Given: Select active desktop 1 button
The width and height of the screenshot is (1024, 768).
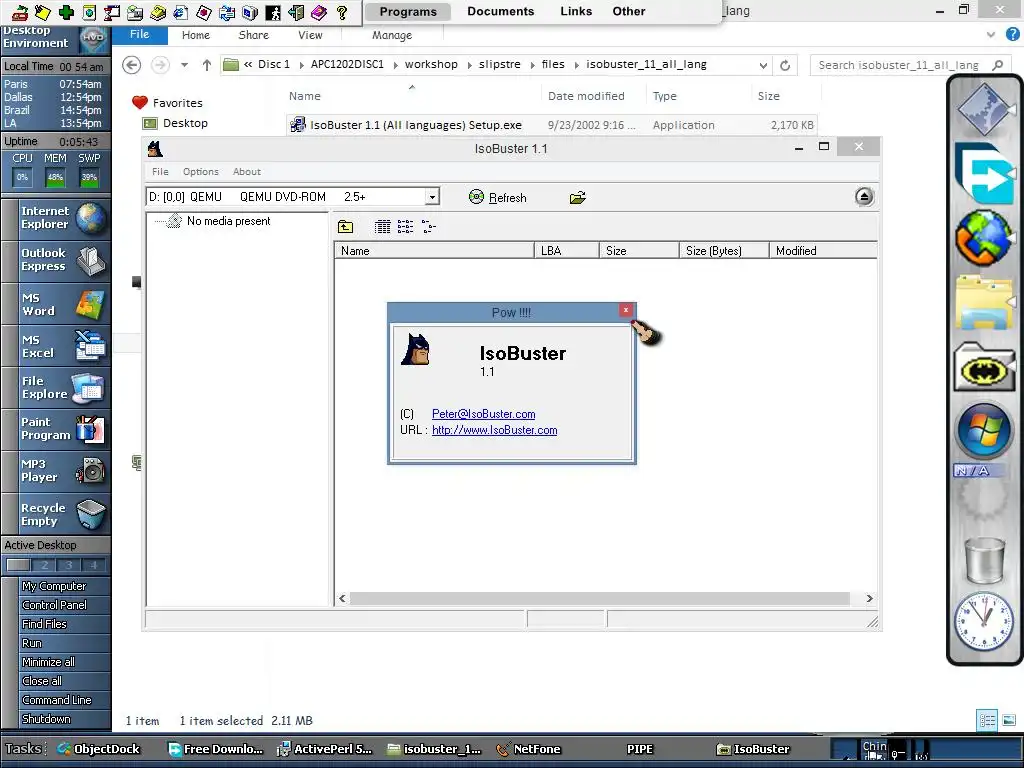Looking at the screenshot, I should coord(18,565).
